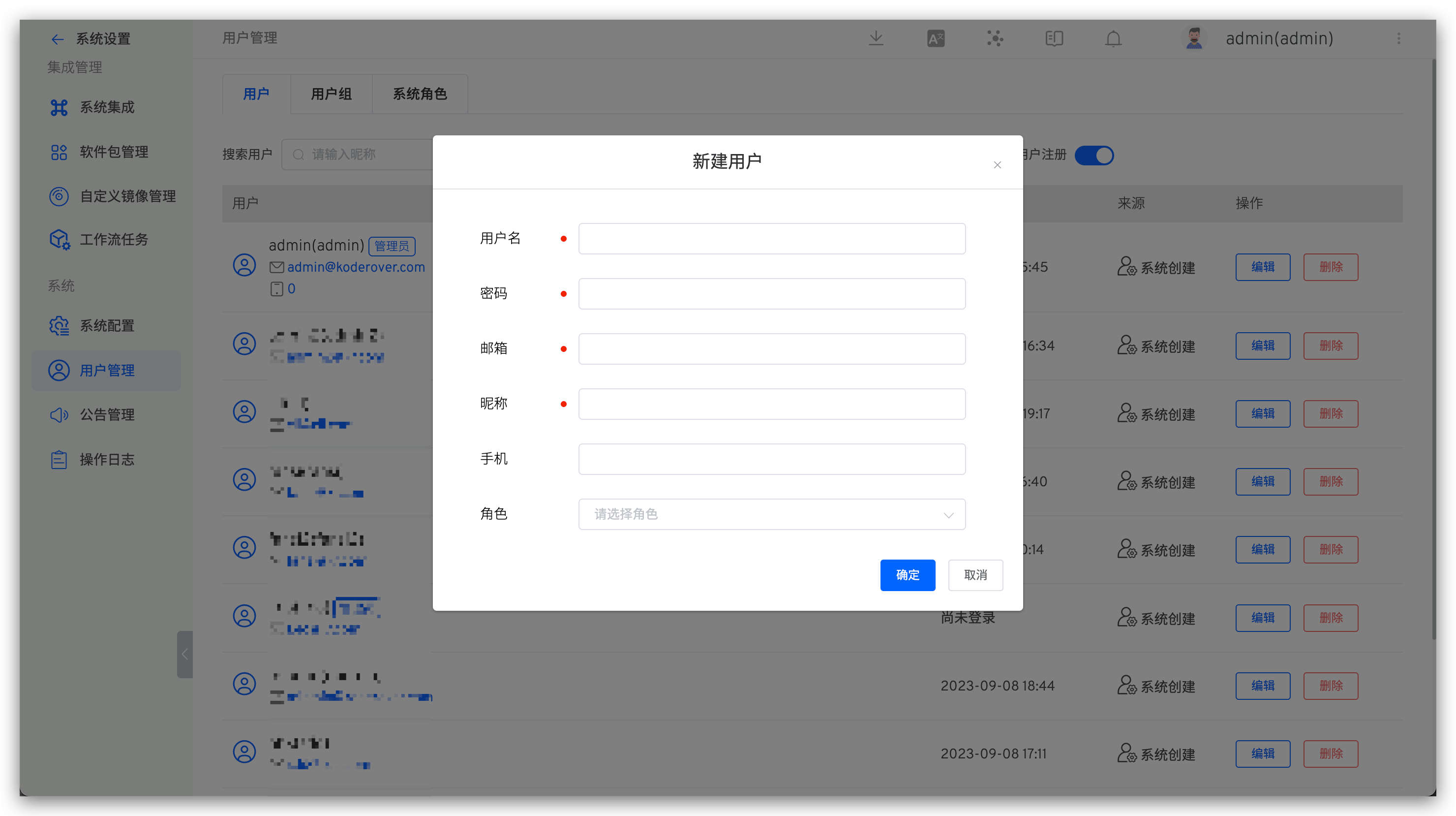Open the 角色 selection dropdown
Screen dimensions: 1456x816
771,514
